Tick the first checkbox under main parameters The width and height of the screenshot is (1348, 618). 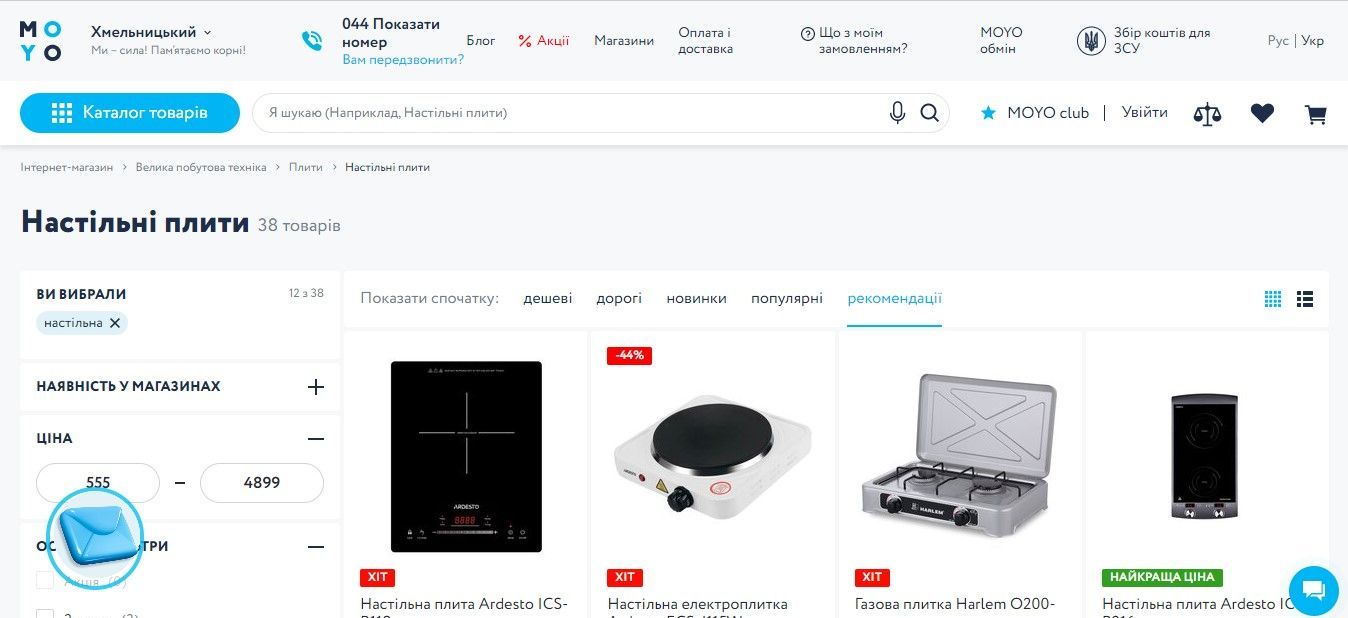[45, 581]
